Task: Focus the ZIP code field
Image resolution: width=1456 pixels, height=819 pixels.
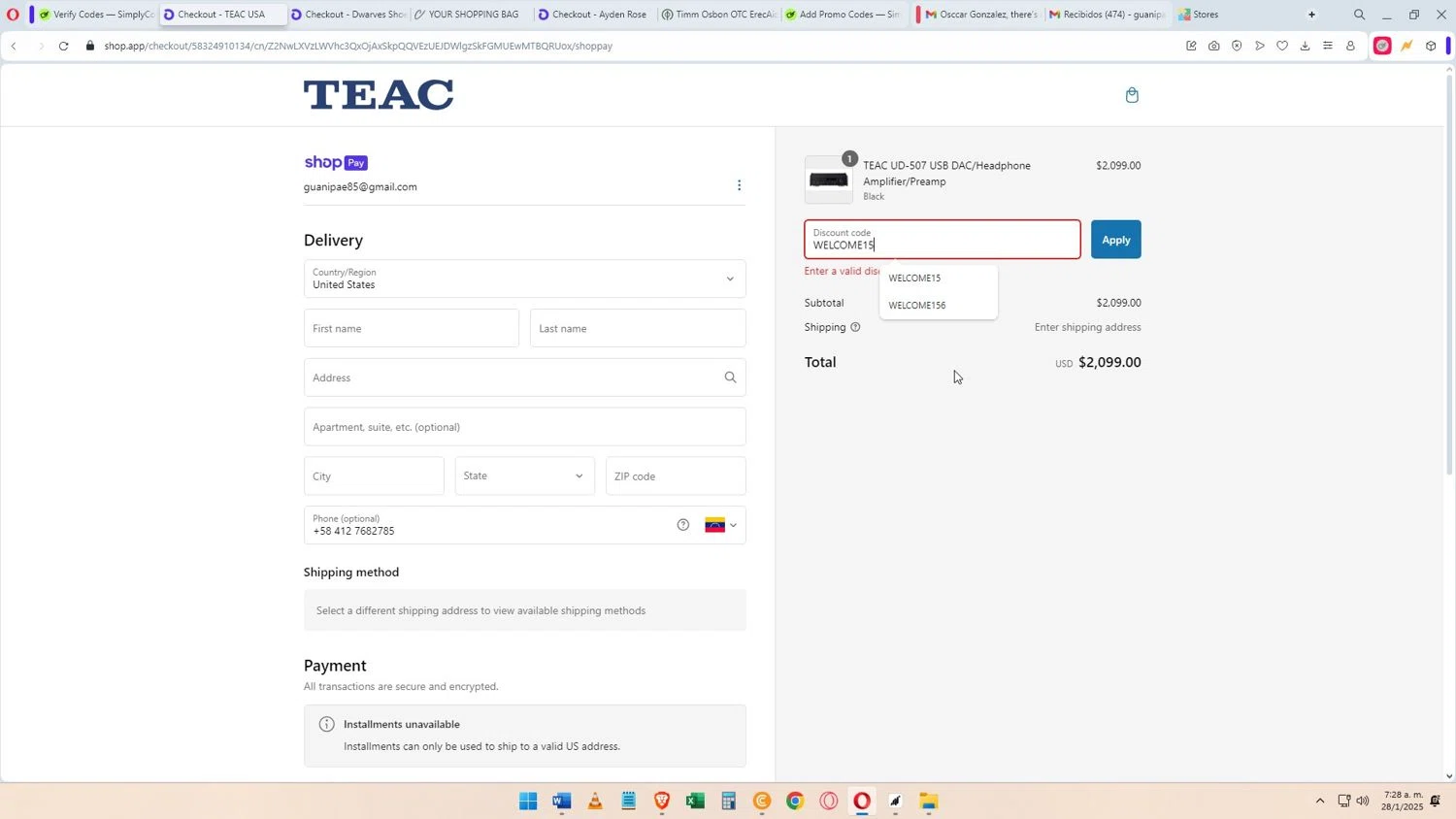Action: click(676, 475)
